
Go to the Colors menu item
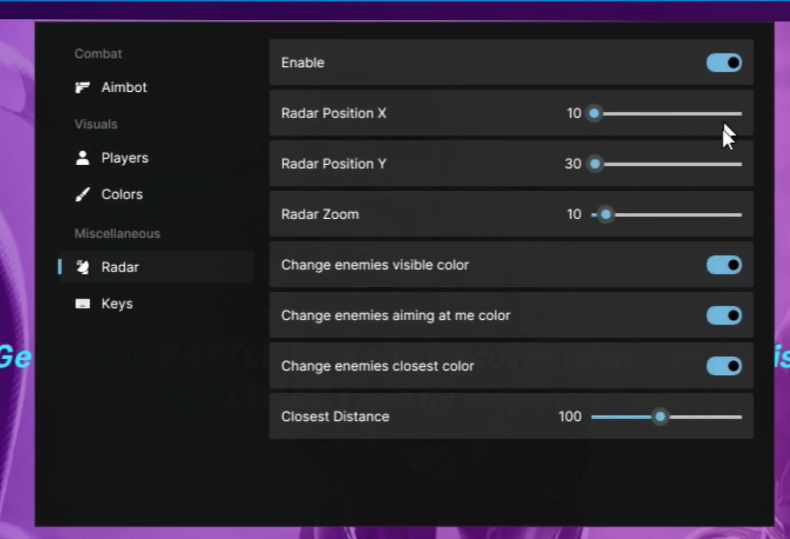pos(122,195)
